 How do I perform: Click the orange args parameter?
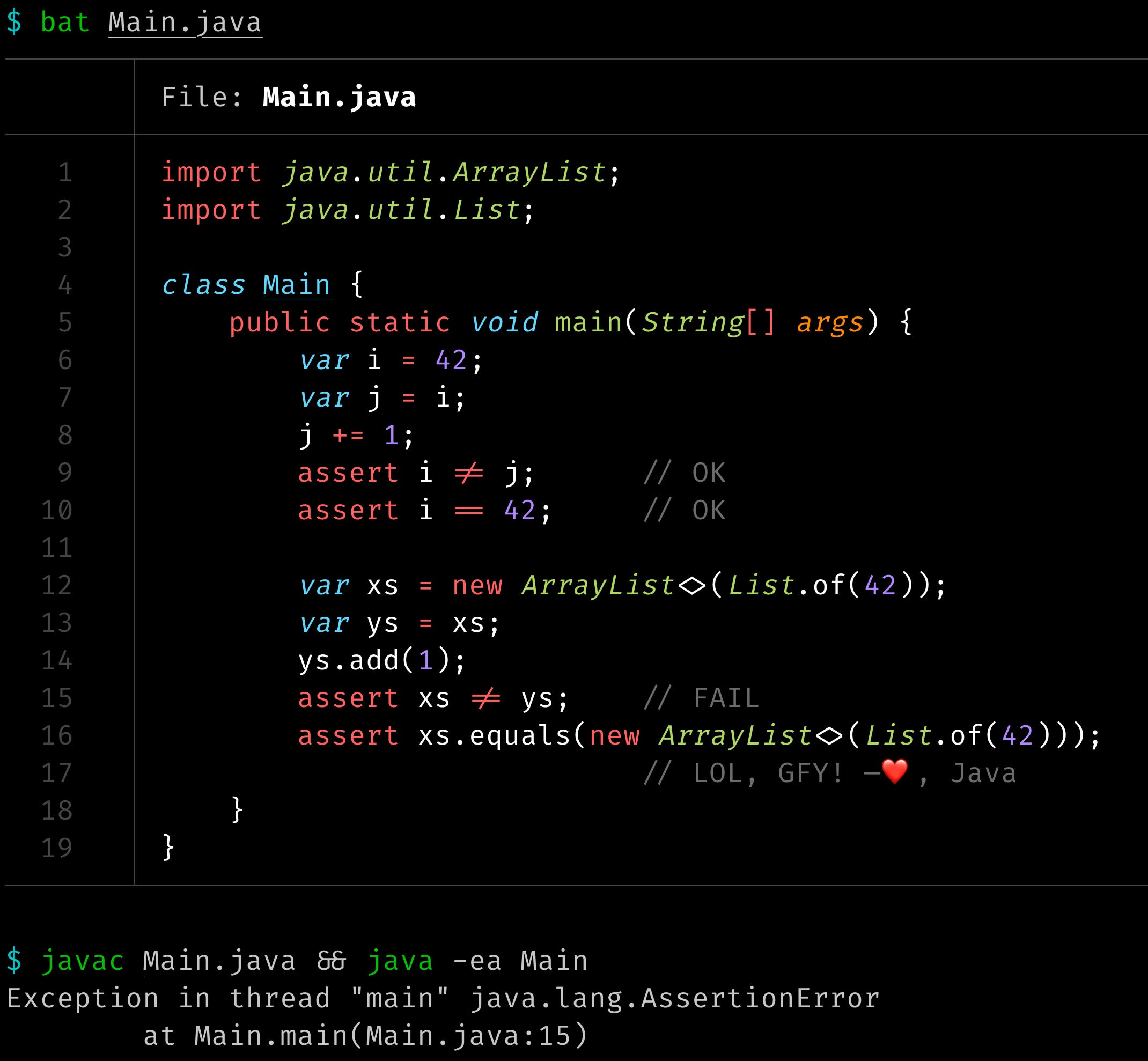coord(830,323)
